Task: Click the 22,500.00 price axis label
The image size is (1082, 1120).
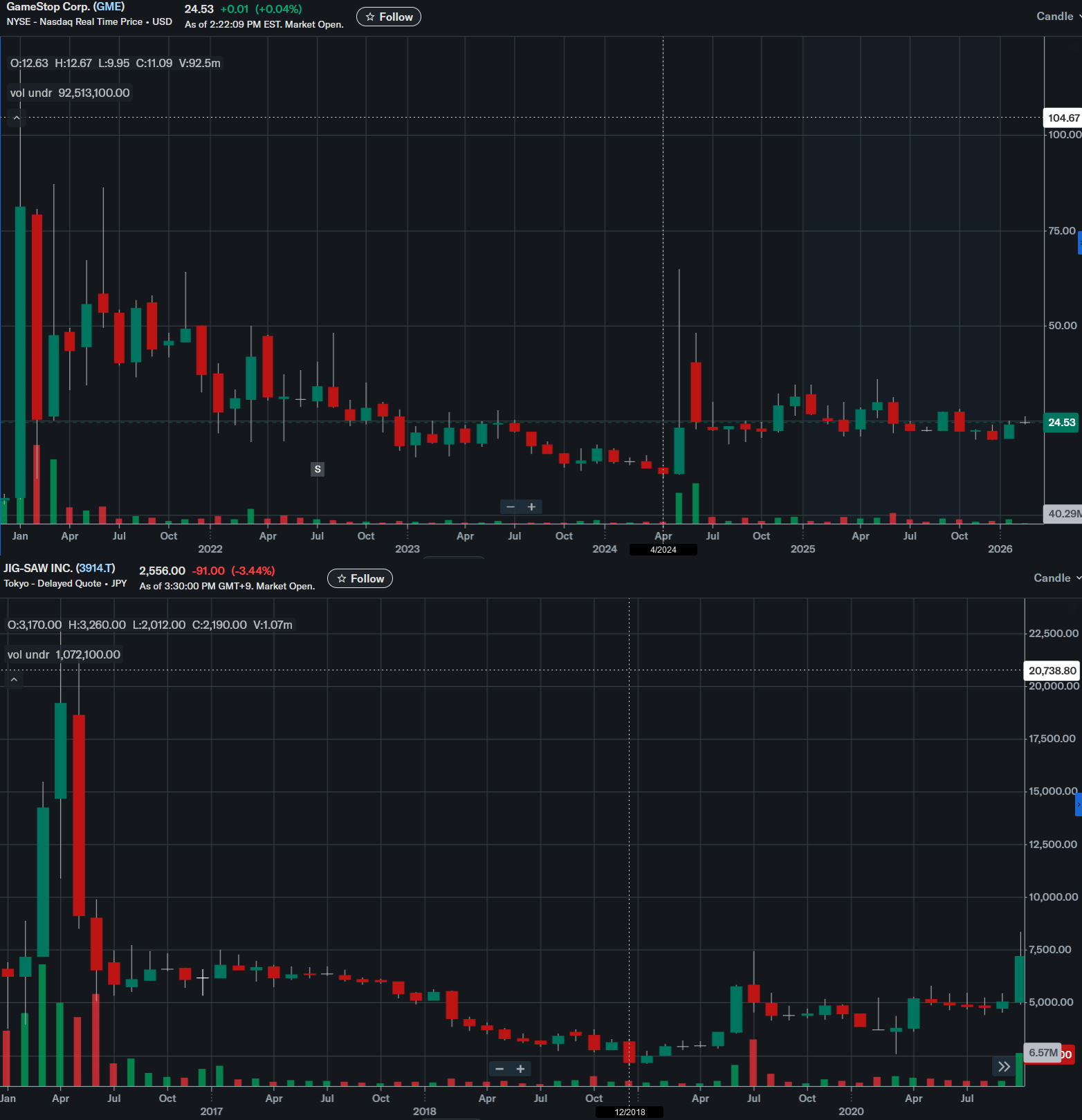Action: (x=1054, y=634)
